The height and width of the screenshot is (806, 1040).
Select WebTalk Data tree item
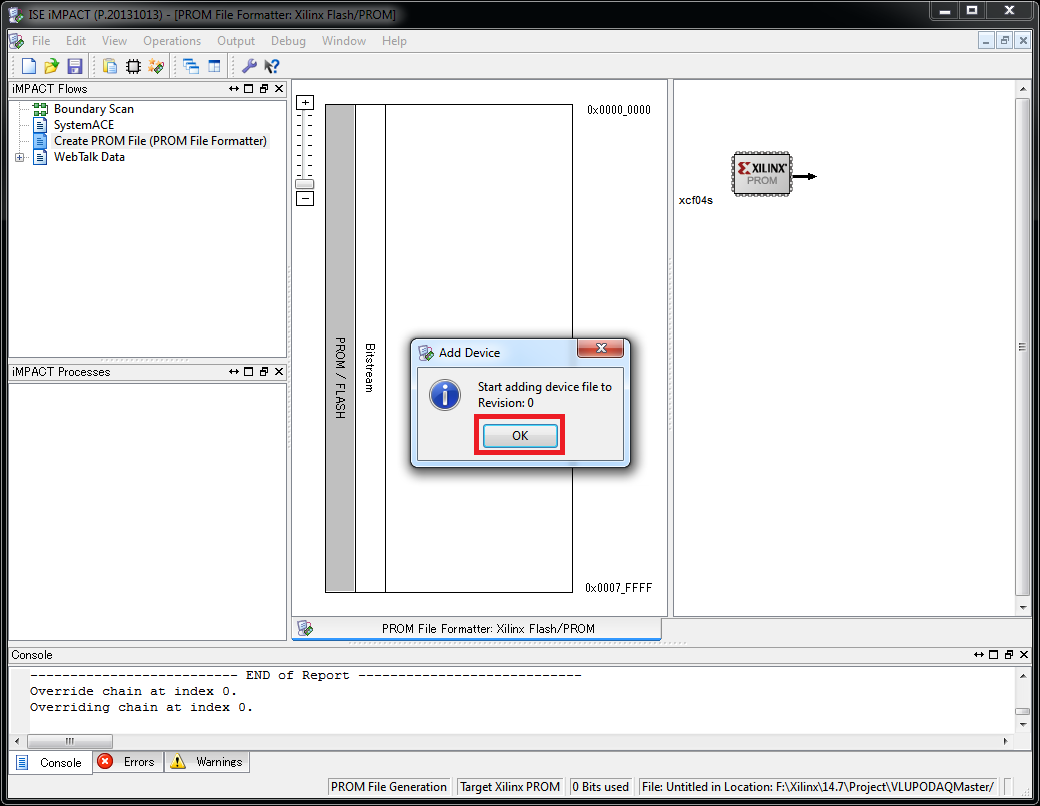89,157
